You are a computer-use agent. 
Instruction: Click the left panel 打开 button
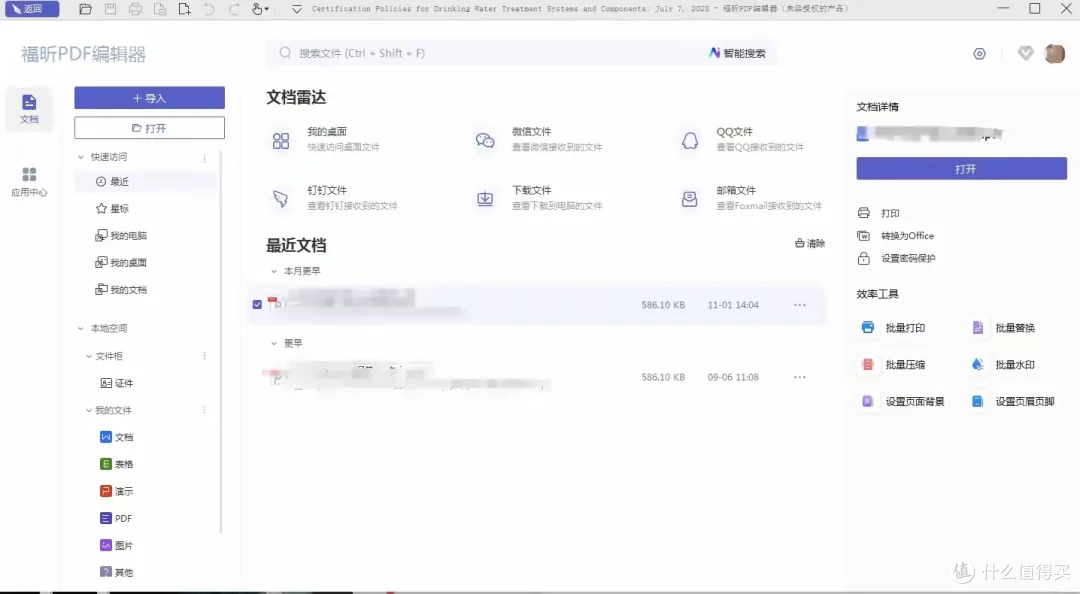click(x=149, y=128)
